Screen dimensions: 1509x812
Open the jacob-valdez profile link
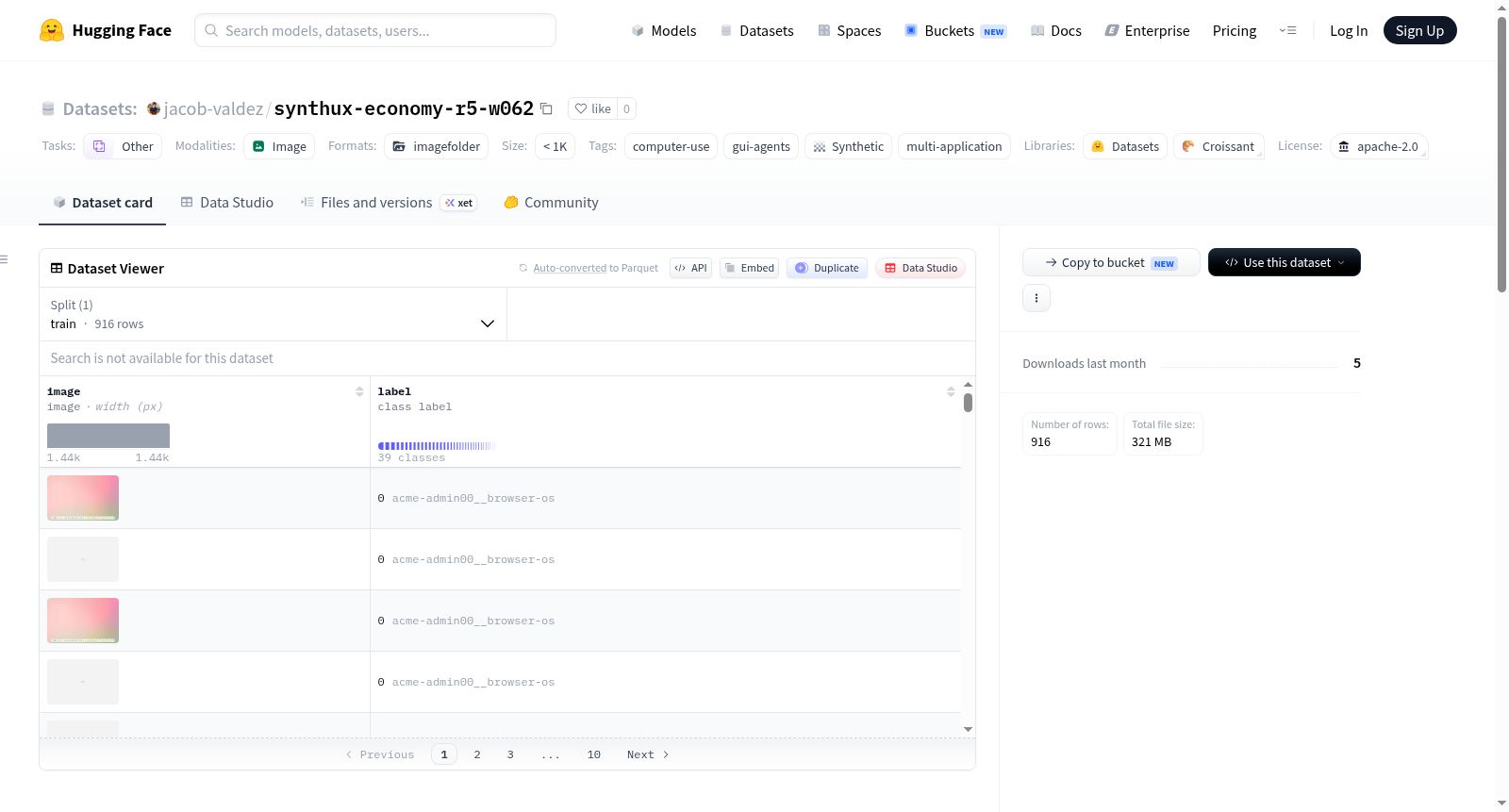(x=214, y=108)
